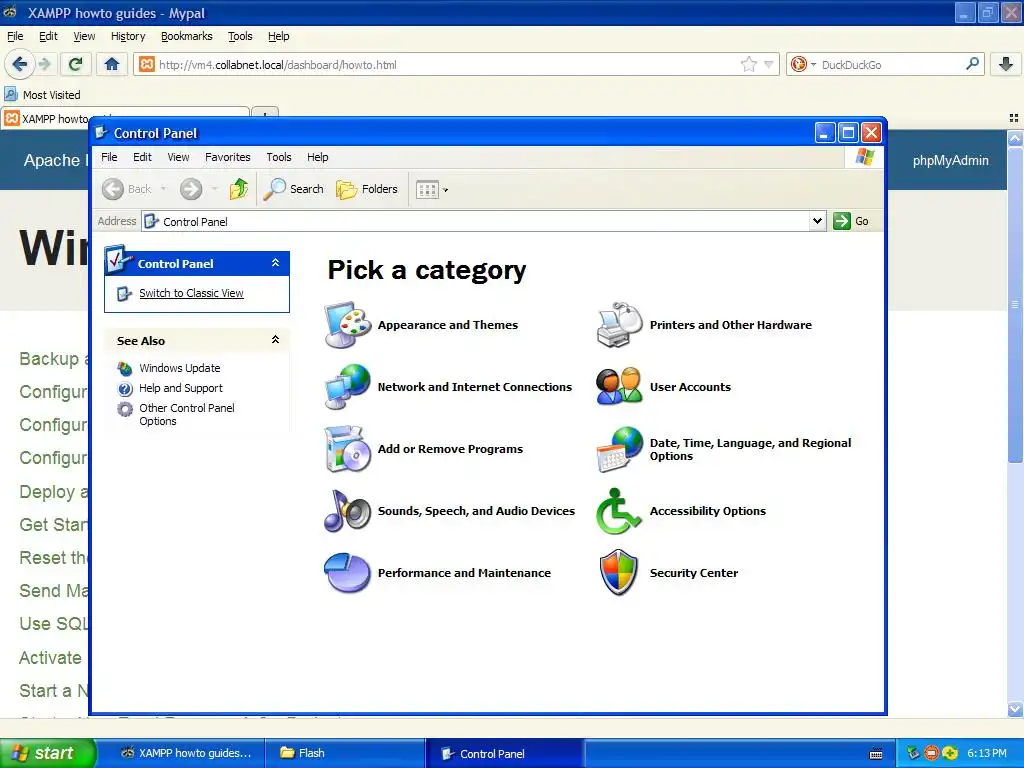Click browser scrollbar down arrow
The width and height of the screenshot is (1024, 768).
tap(1015, 709)
